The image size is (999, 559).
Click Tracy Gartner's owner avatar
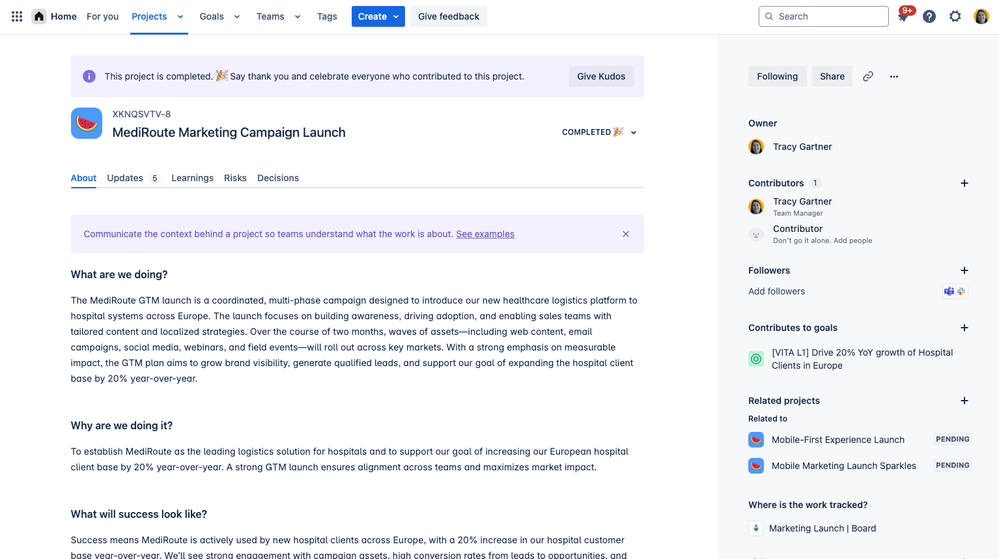tap(756, 147)
